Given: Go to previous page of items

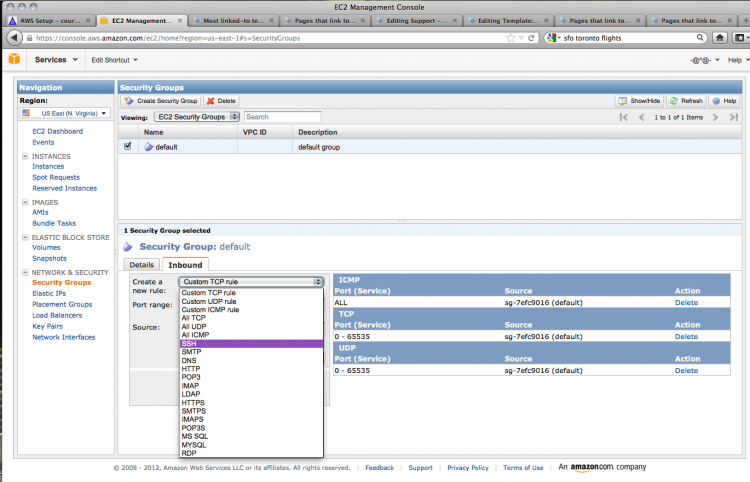Looking at the screenshot, I should [x=641, y=117].
